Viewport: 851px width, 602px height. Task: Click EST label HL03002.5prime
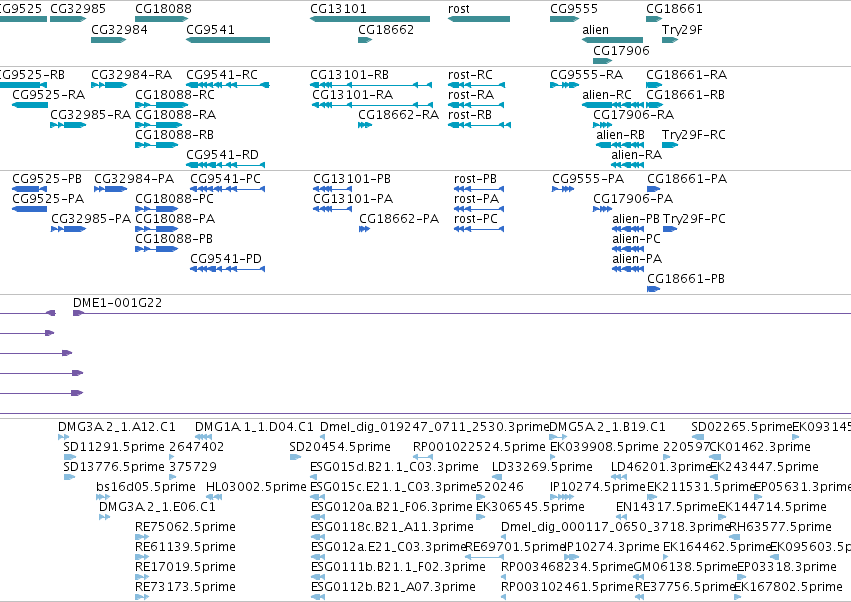pyautogui.click(x=256, y=486)
